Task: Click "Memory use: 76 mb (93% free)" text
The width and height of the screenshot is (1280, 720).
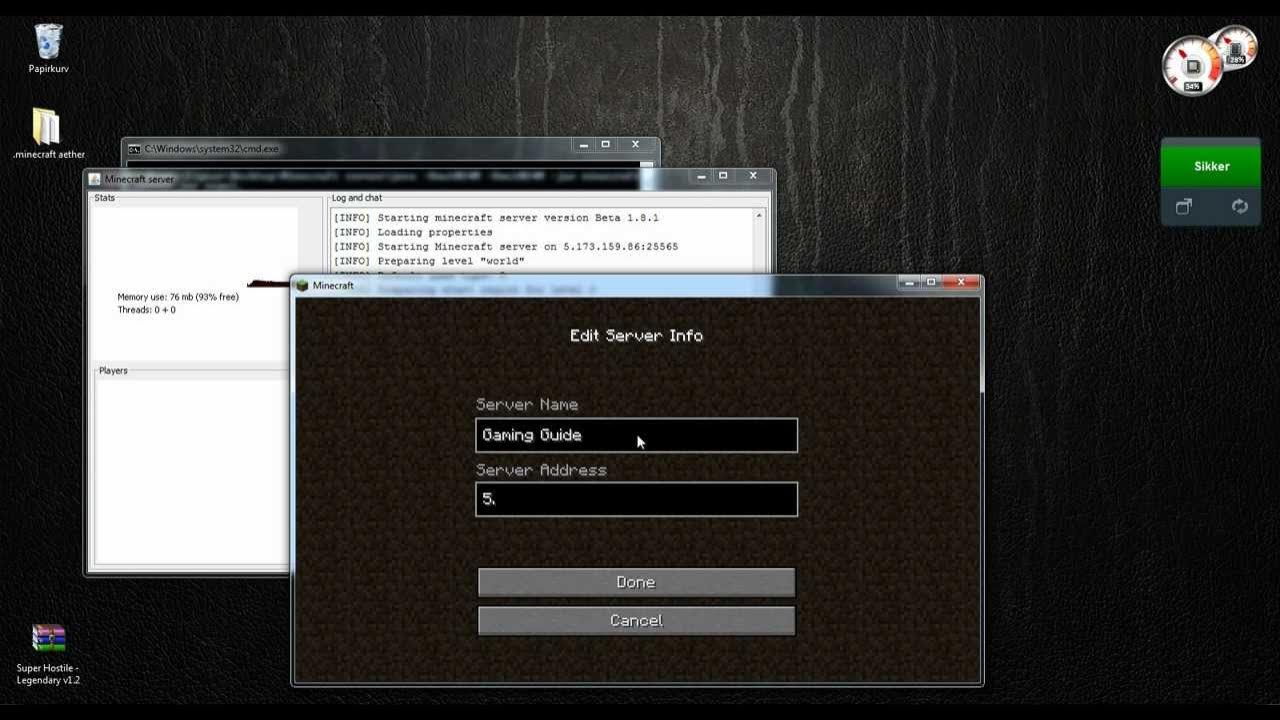Action: [x=178, y=297]
